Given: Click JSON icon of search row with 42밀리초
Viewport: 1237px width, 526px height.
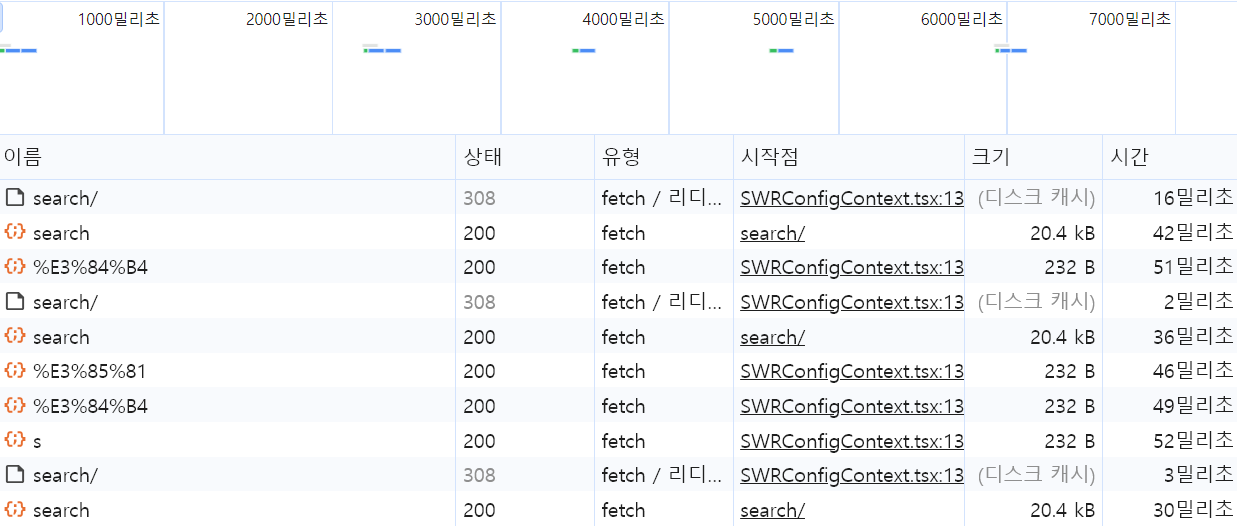Looking at the screenshot, I should (x=15, y=232).
